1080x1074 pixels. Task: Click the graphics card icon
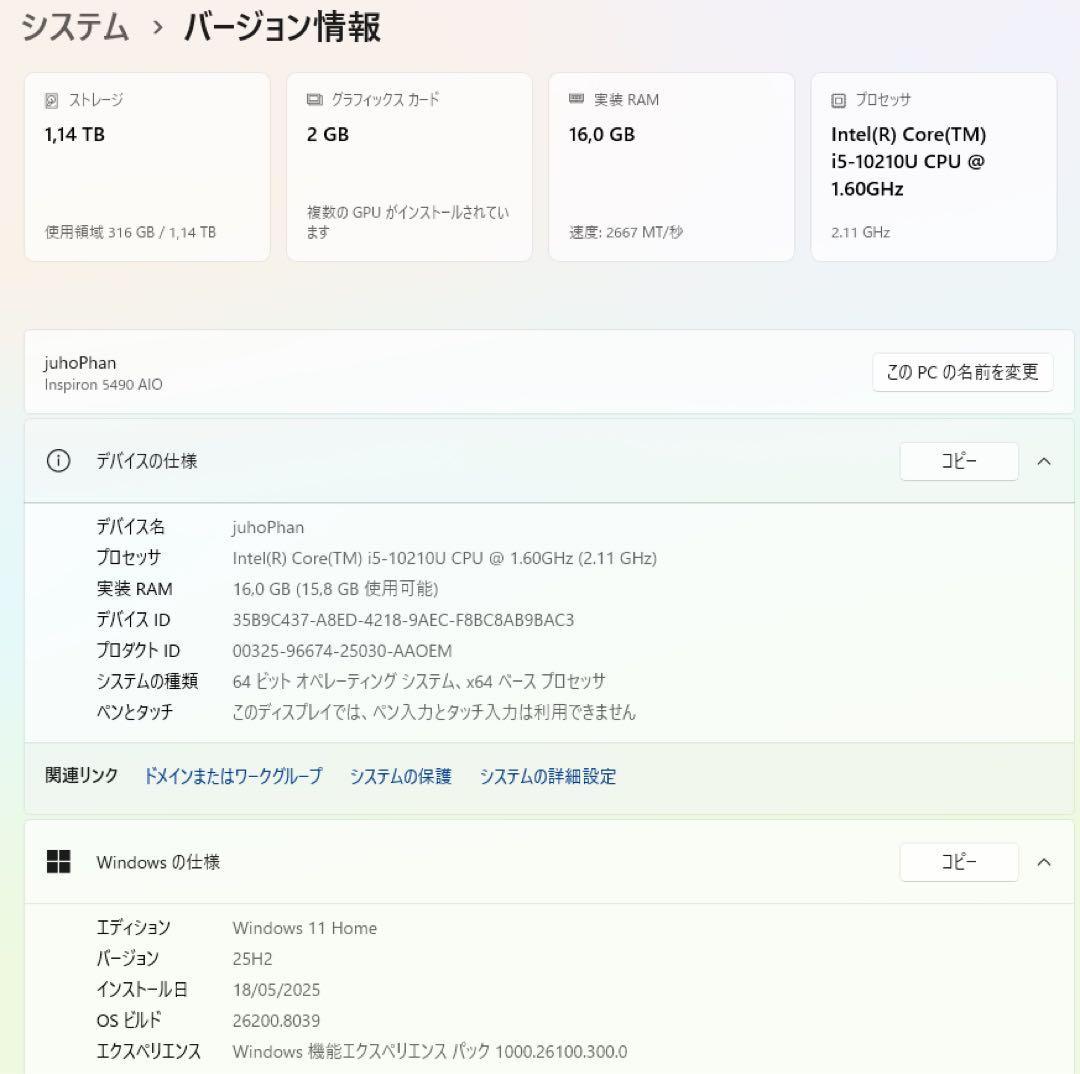pos(314,100)
